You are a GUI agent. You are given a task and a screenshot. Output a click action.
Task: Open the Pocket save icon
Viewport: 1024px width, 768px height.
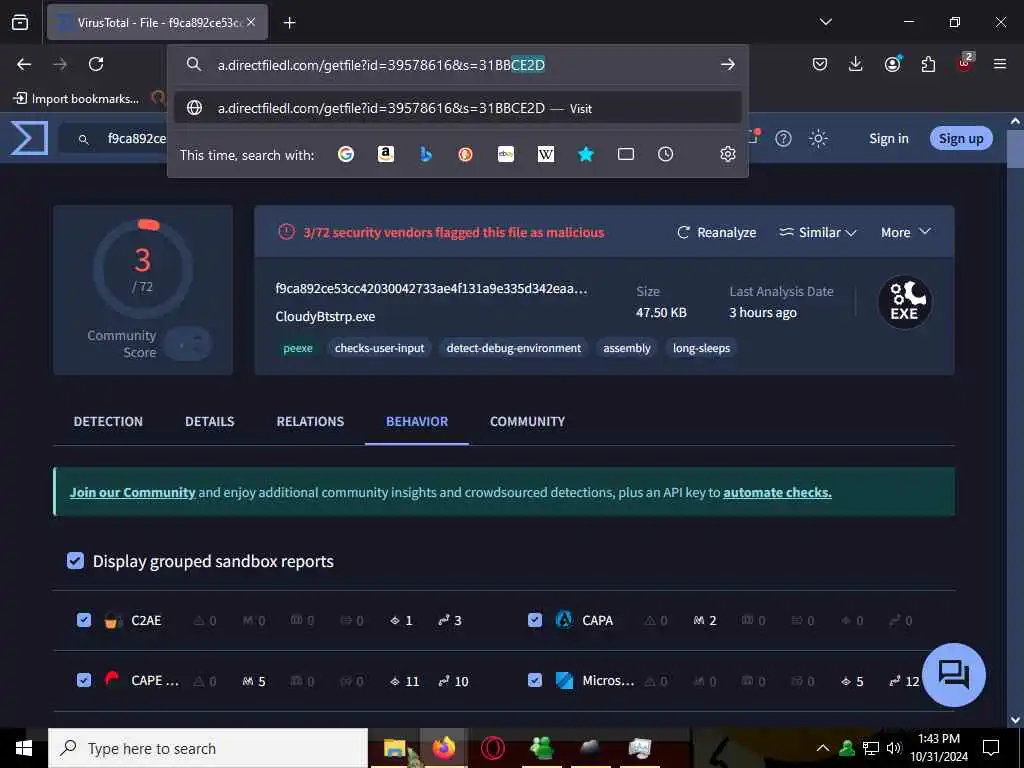click(820, 64)
